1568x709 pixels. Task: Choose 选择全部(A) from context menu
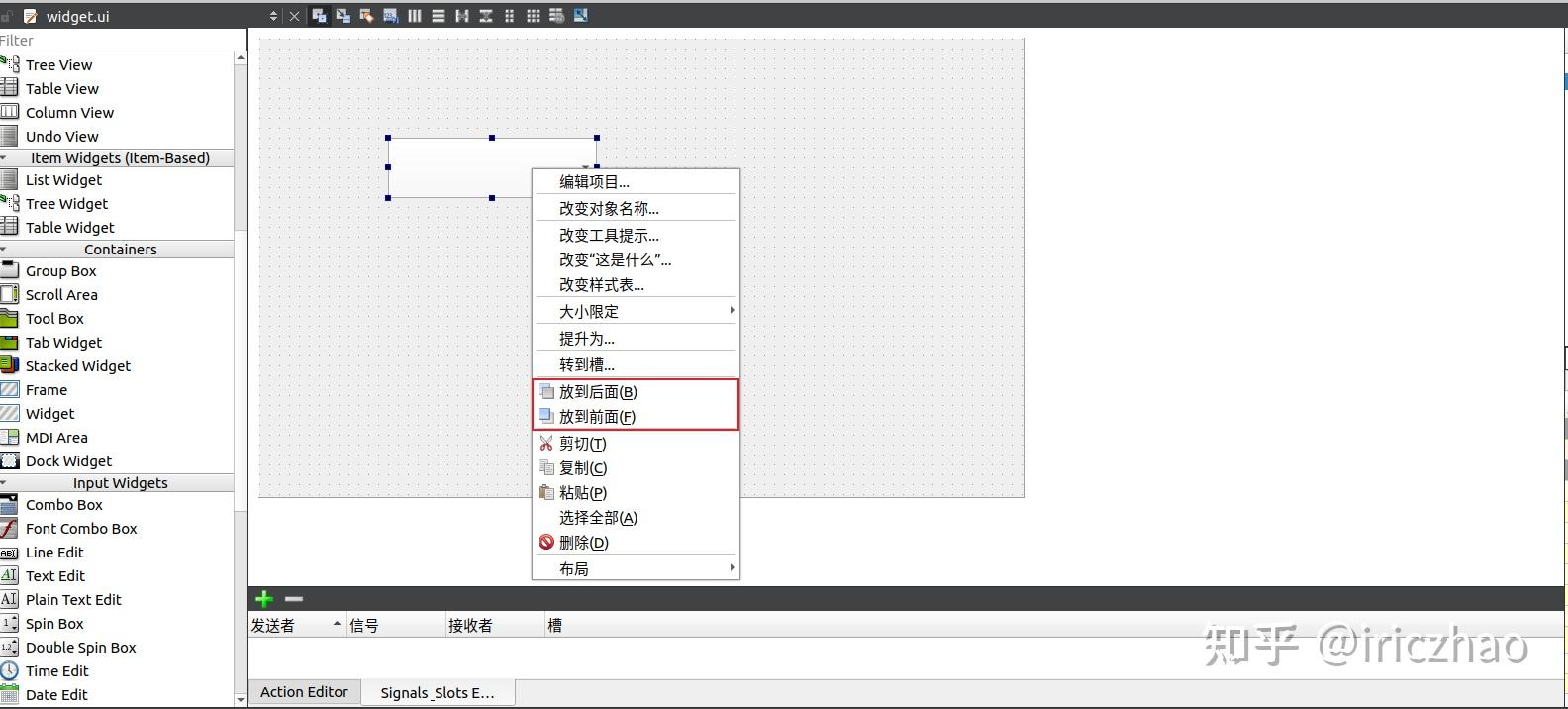pos(636,518)
